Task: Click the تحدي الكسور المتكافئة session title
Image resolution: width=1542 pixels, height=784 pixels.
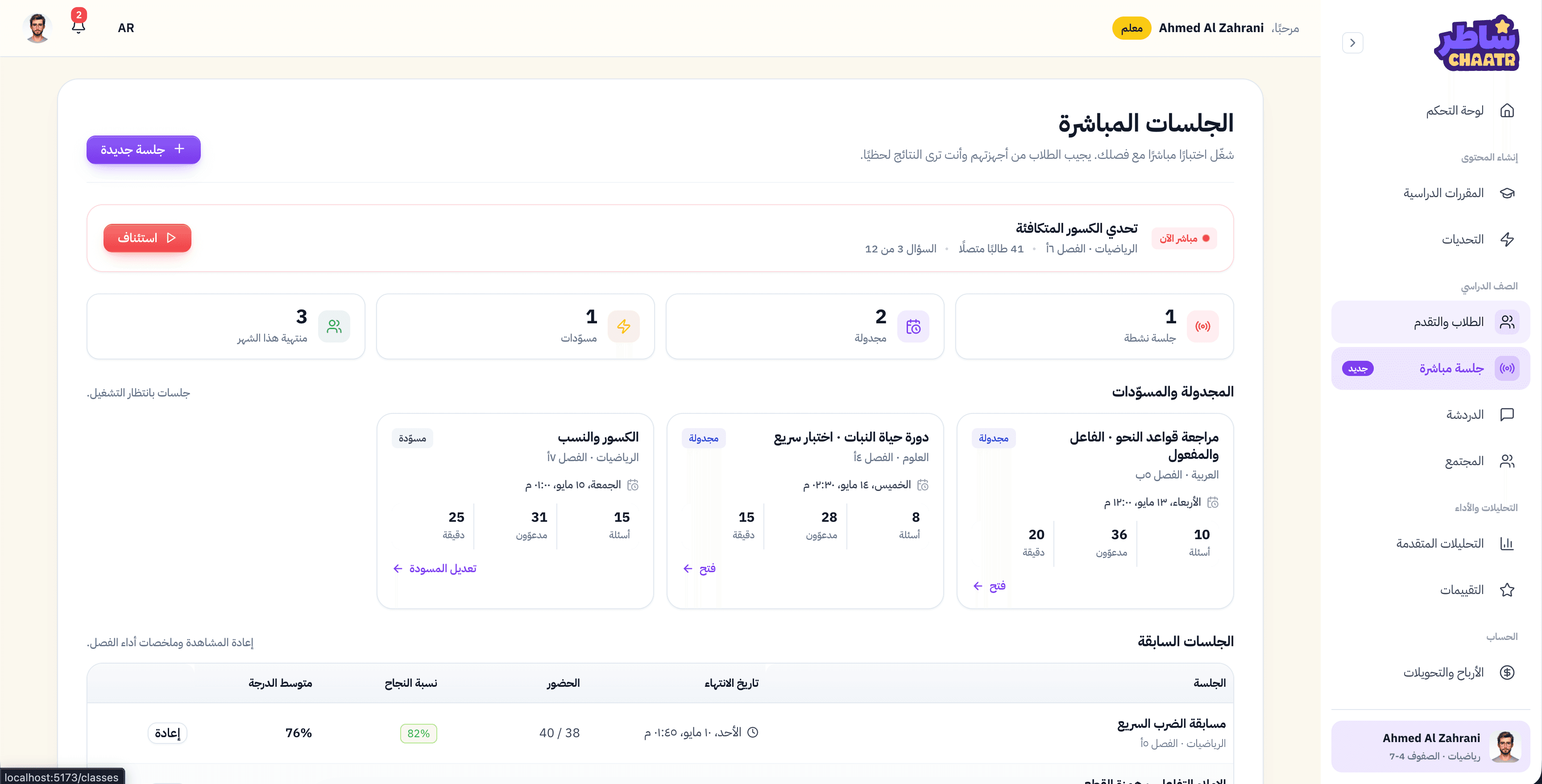Action: (1076, 228)
